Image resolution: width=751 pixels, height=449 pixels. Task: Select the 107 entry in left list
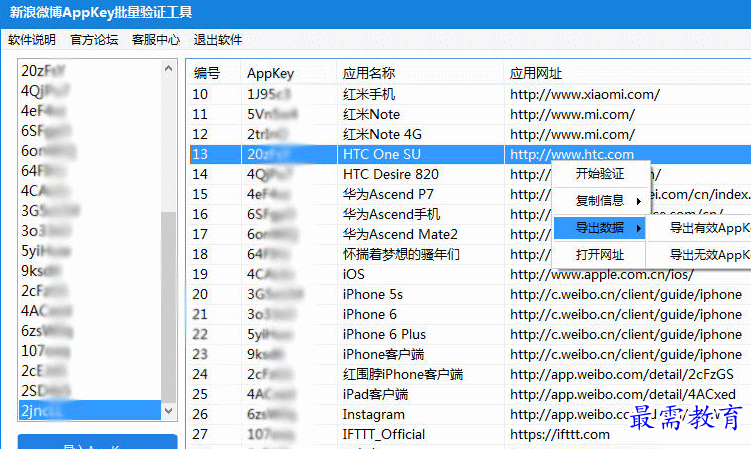(90, 351)
